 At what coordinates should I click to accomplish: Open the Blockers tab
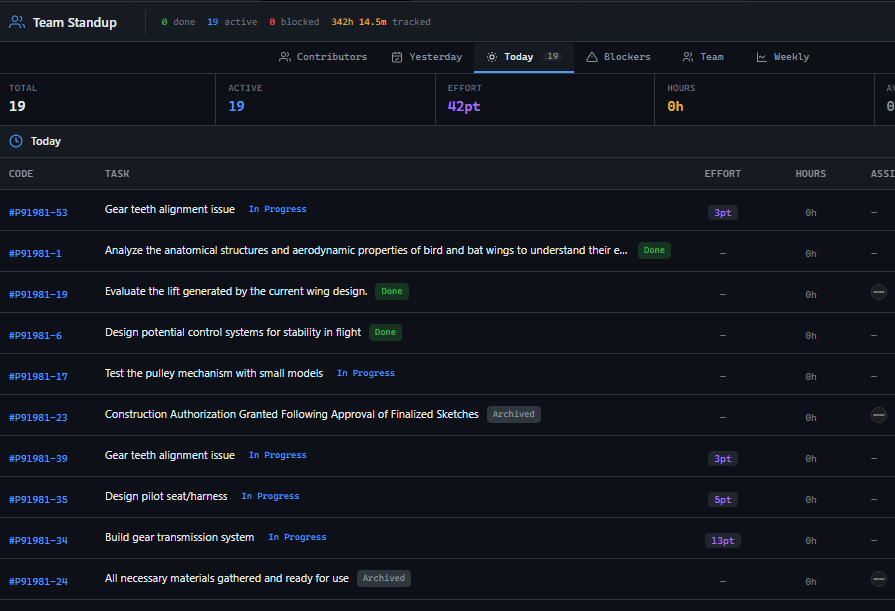pyautogui.click(x=618, y=57)
